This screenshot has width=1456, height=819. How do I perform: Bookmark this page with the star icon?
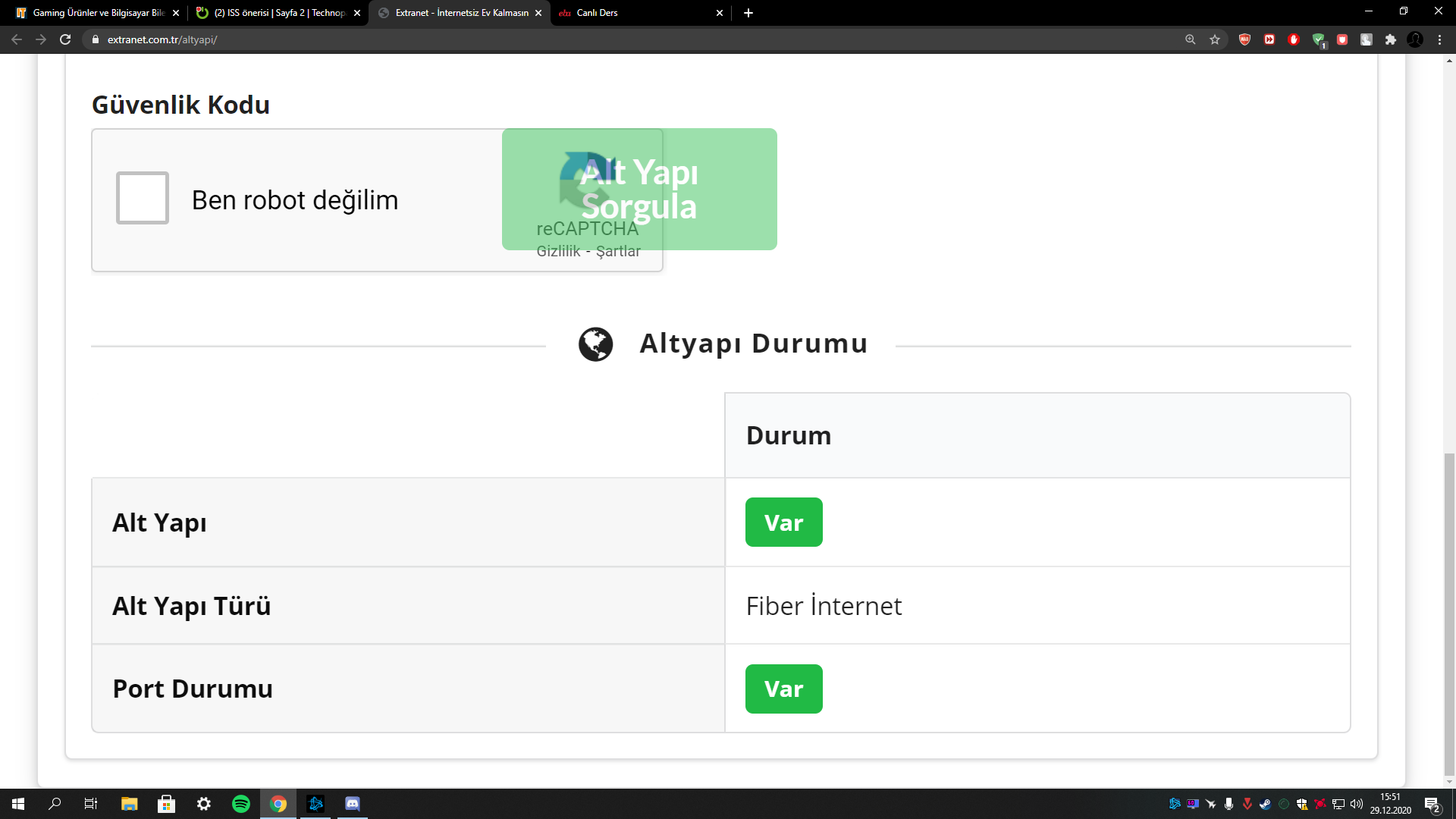1215,39
